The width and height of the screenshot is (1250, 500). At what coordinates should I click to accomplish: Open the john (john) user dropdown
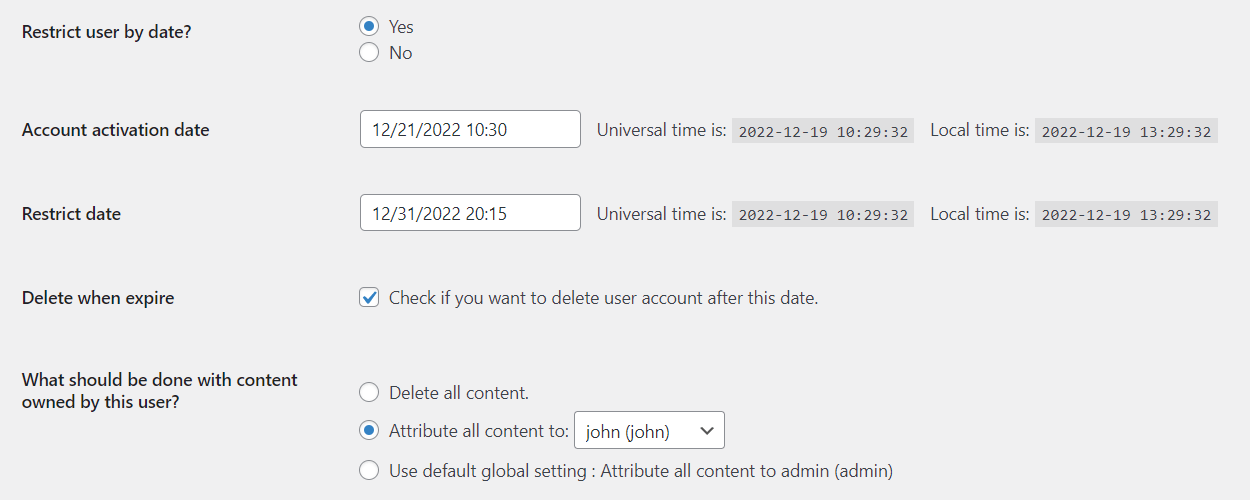click(x=649, y=431)
